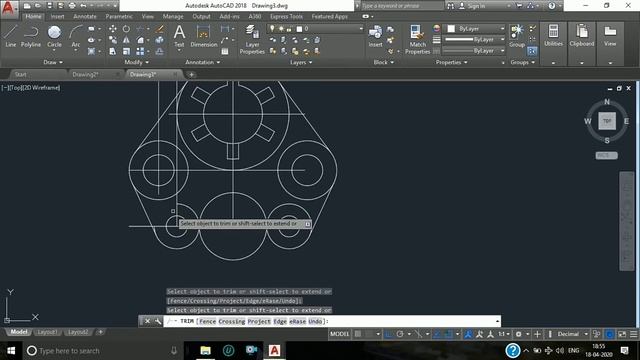Open the Insert ribbon tab

(58, 16)
